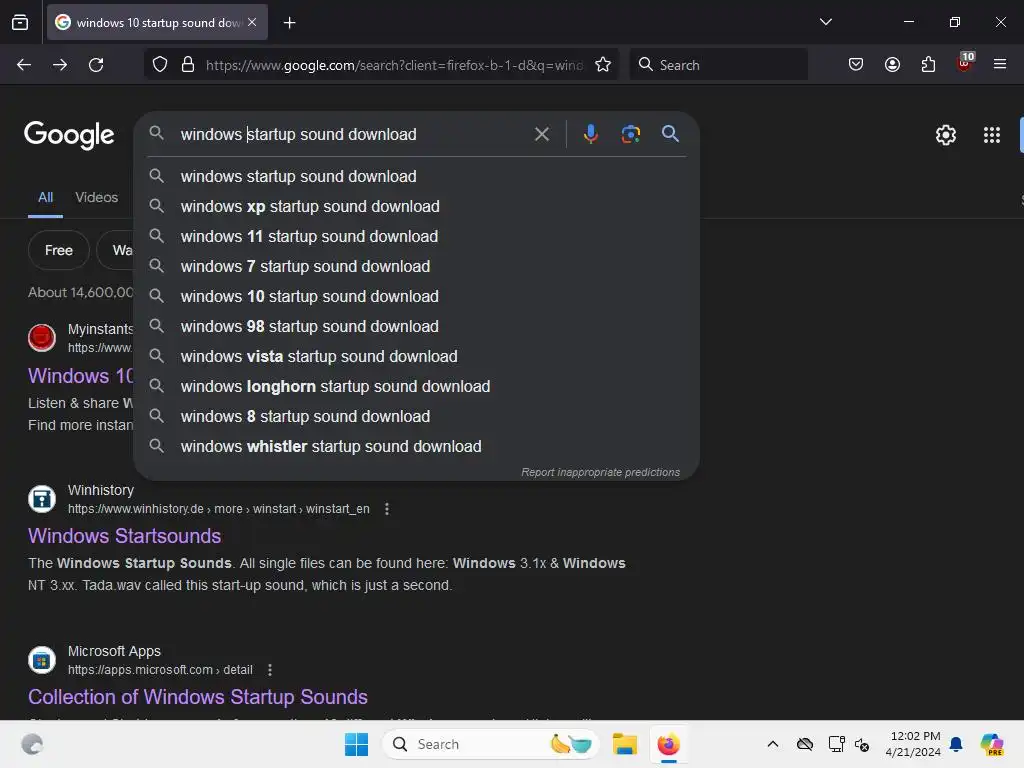Select the All search tab
This screenshot has width=1024, height=768.
(x=45, y=197)
